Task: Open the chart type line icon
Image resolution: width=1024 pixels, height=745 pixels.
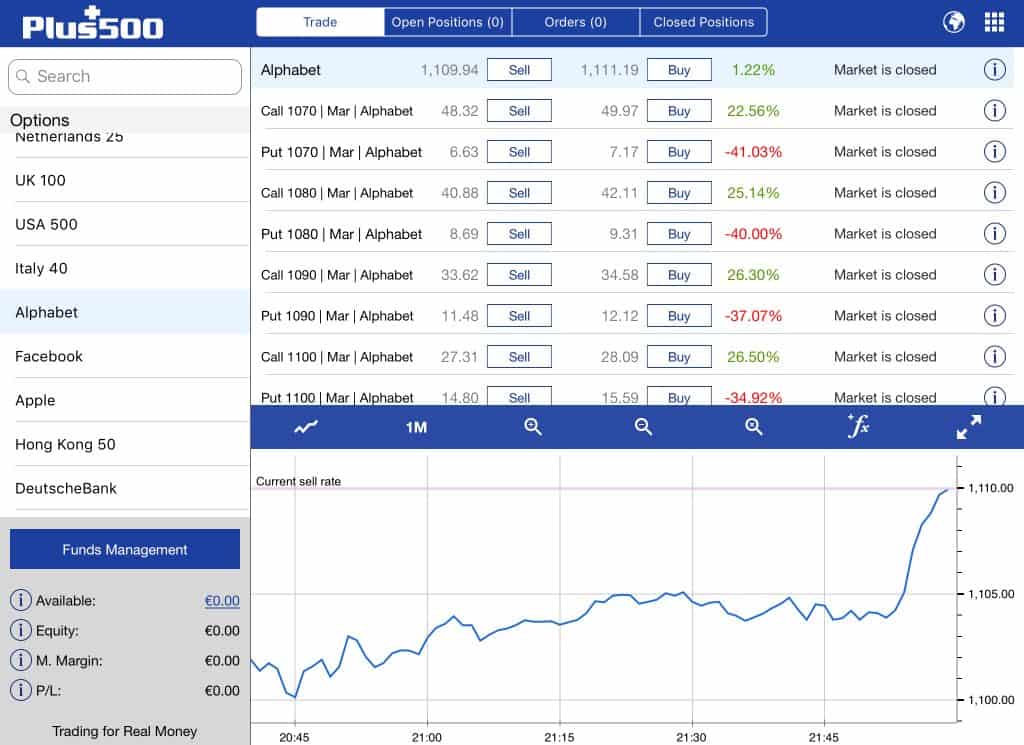Action: (x=305, y=427)
